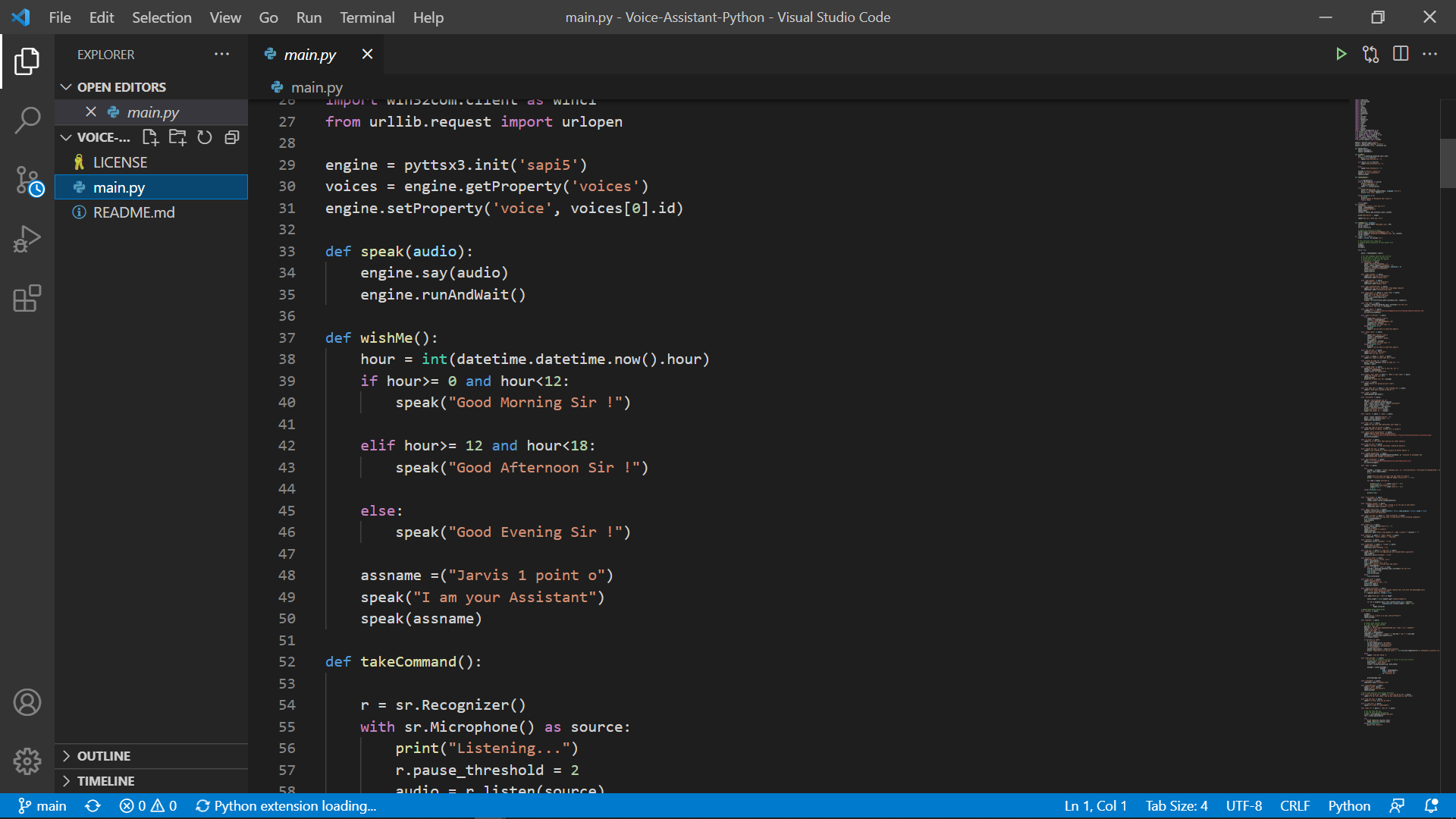The width and height of the screenshot is (1456, 819).
Task: Change Python language mode in status bar
Action: pyautogui.click(x=1349, y=805)
